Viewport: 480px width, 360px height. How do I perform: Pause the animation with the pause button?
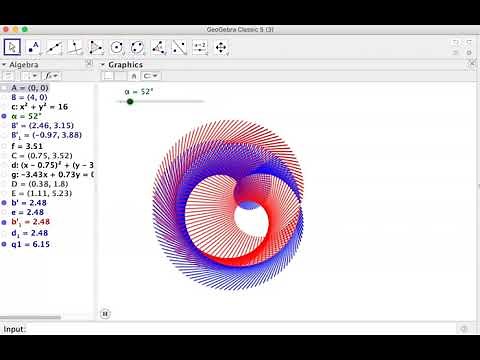105,313
